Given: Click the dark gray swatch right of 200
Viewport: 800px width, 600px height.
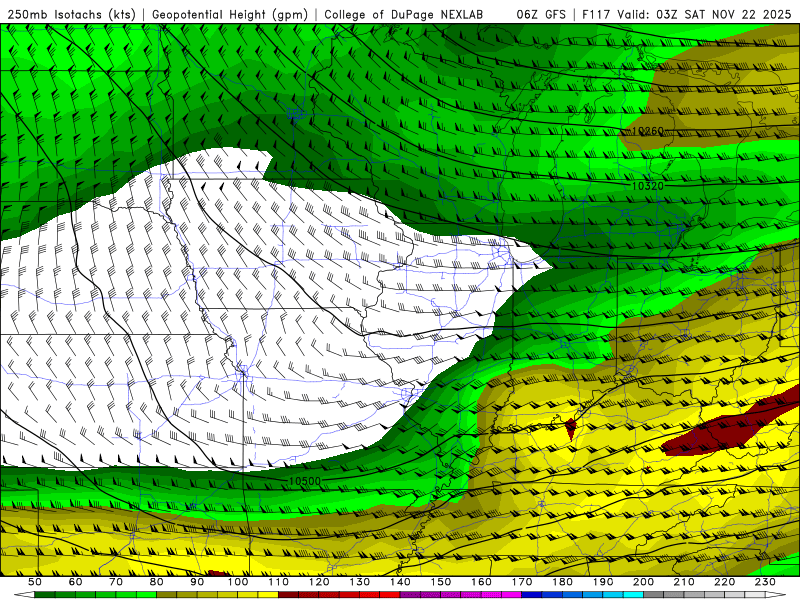Looking at the screenshot, I should (654, 595).
